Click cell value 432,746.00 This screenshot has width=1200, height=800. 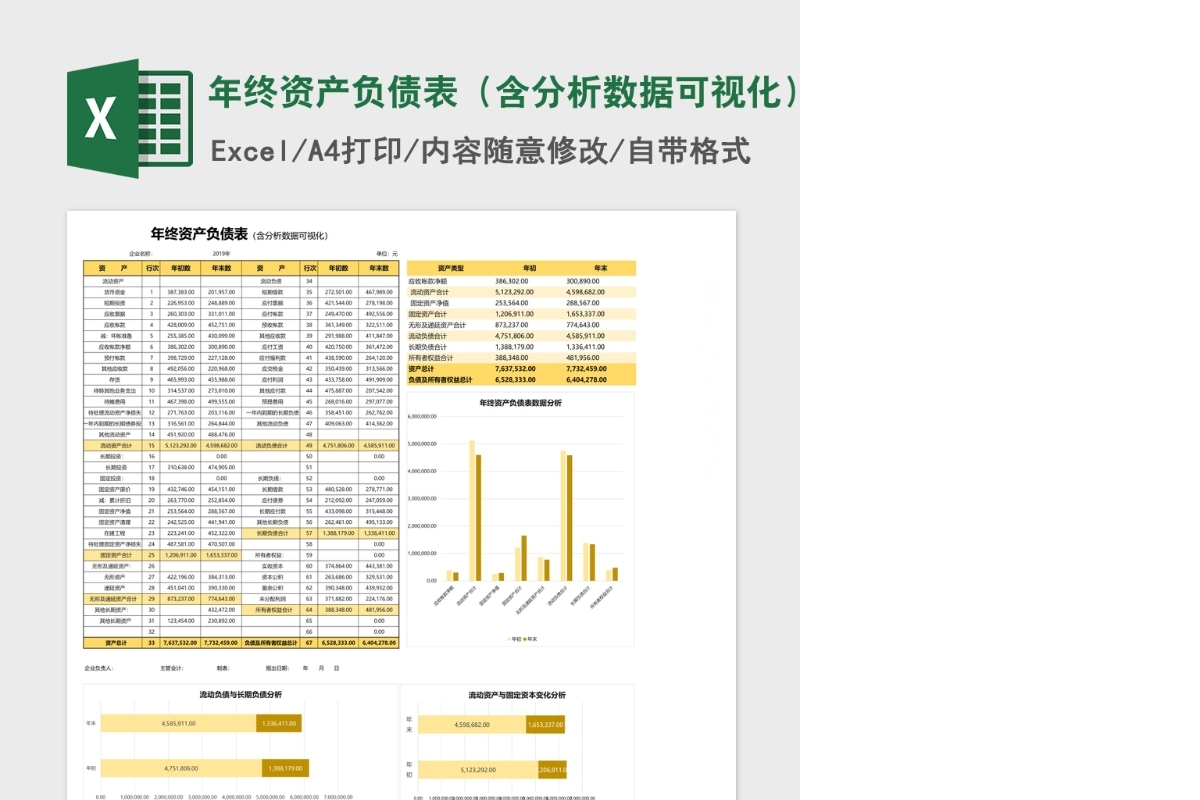[x=181, y=489]
